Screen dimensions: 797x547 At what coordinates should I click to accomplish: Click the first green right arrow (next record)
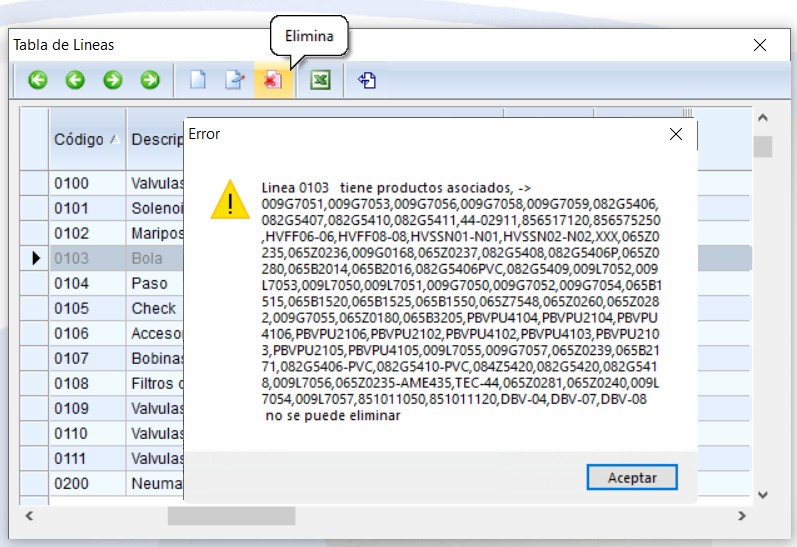(113, 80)
